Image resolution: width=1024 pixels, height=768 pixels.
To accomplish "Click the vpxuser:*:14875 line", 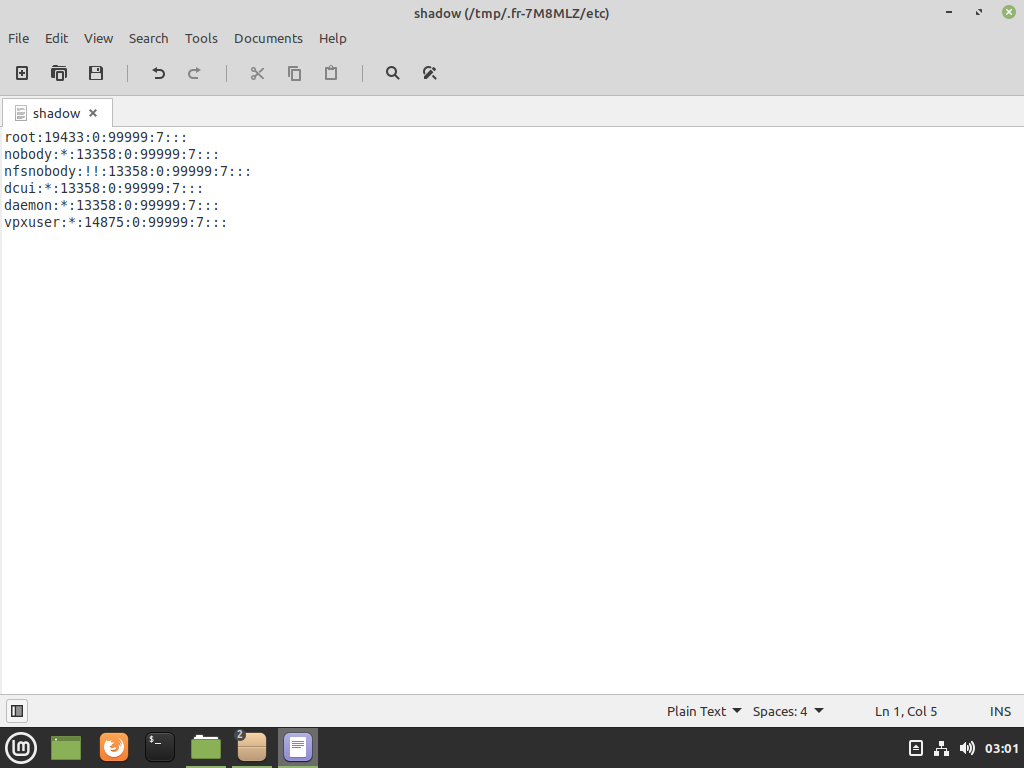I will [x=116, y=223].
